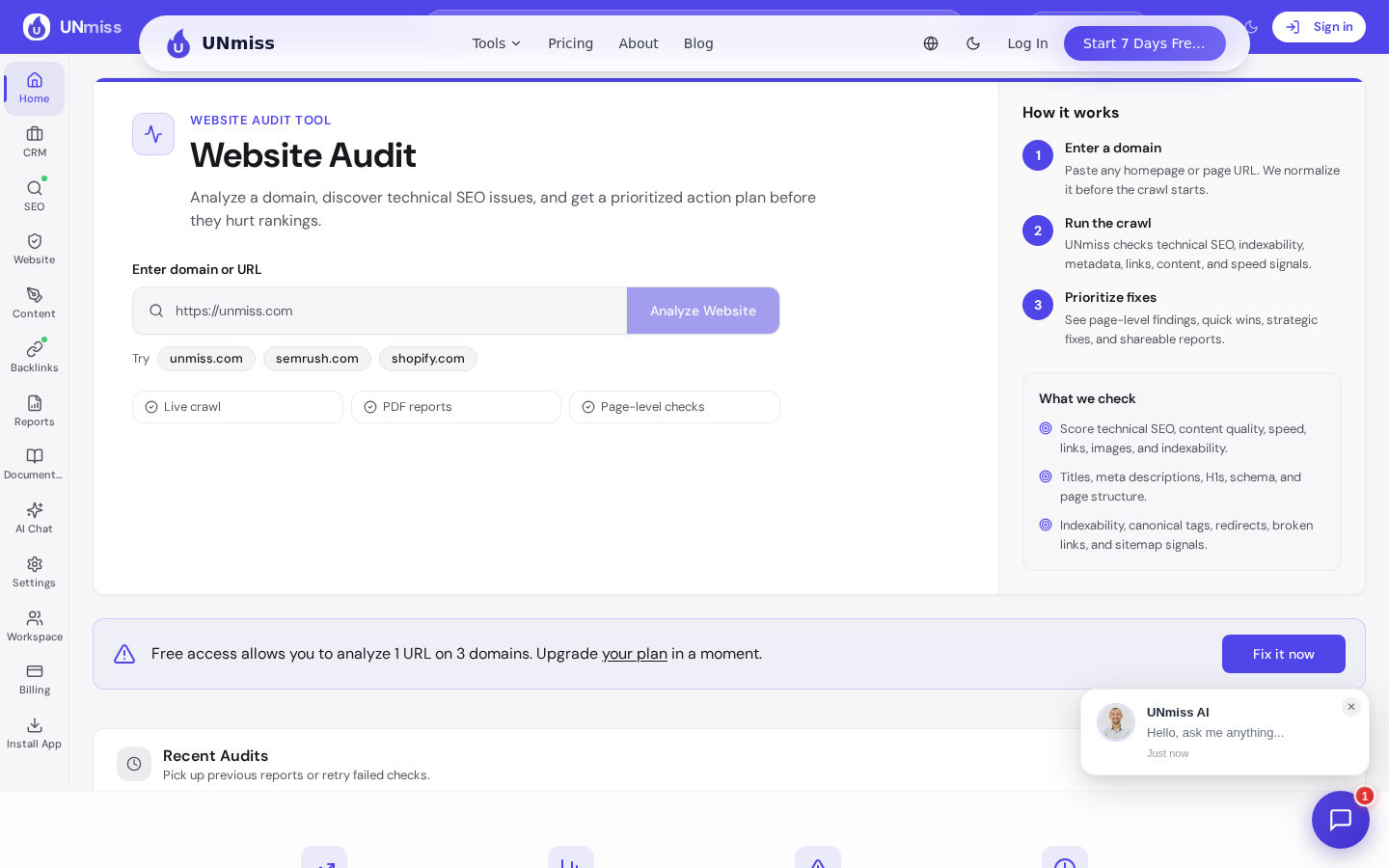Try the unmiss.com suggestion
Viewport: 1389px width, 868px height.
pos(206,359)
